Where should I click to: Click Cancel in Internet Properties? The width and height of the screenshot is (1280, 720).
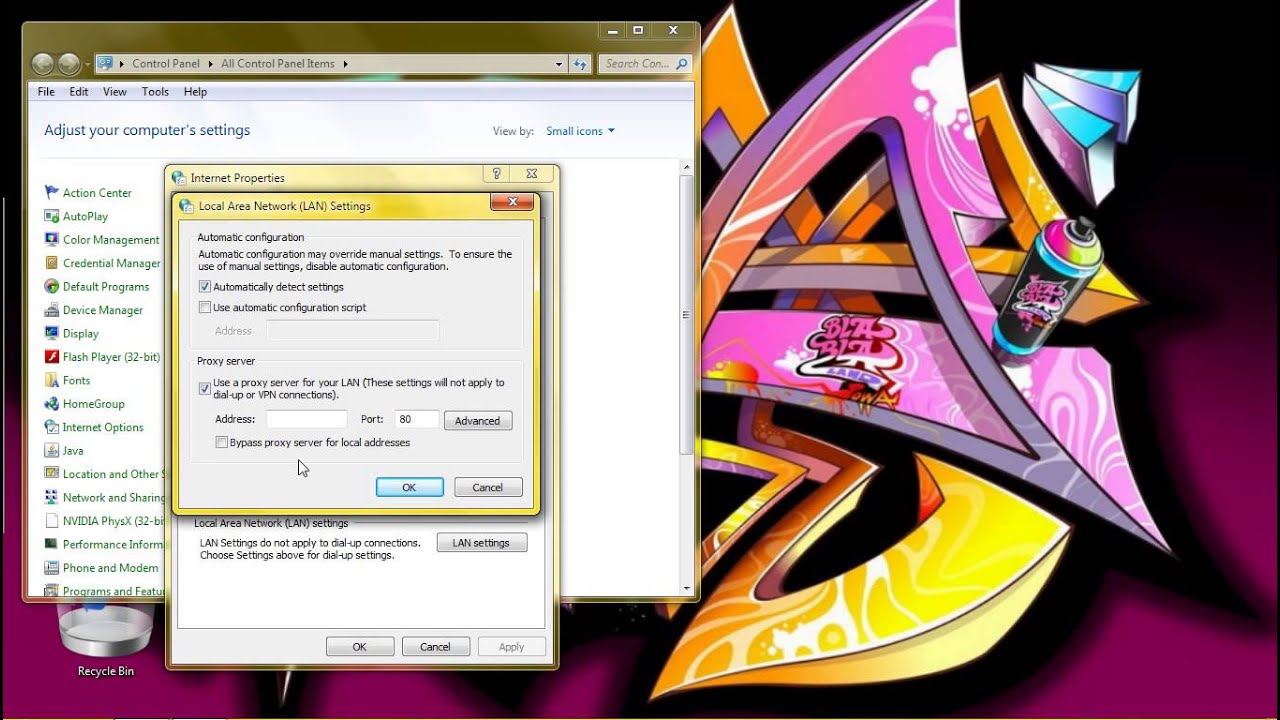[435, 647]
